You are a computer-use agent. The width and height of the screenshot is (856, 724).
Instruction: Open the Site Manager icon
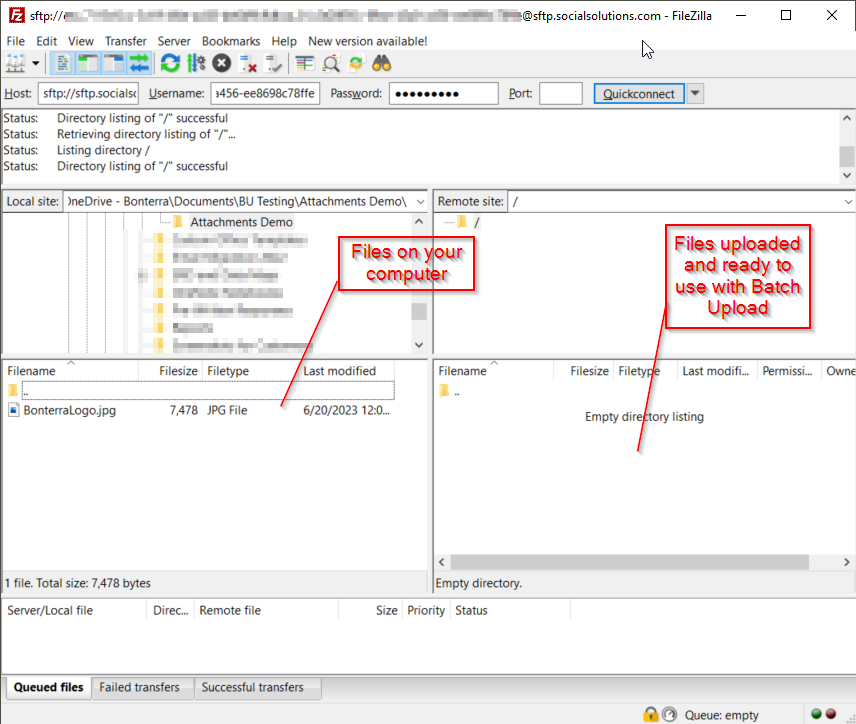click(x=15, y=64)
